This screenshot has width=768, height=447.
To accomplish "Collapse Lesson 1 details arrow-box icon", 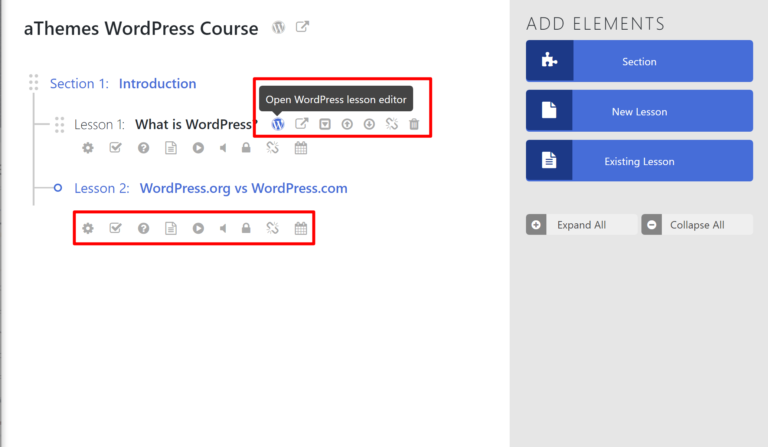I will click(x=325, y=124).
